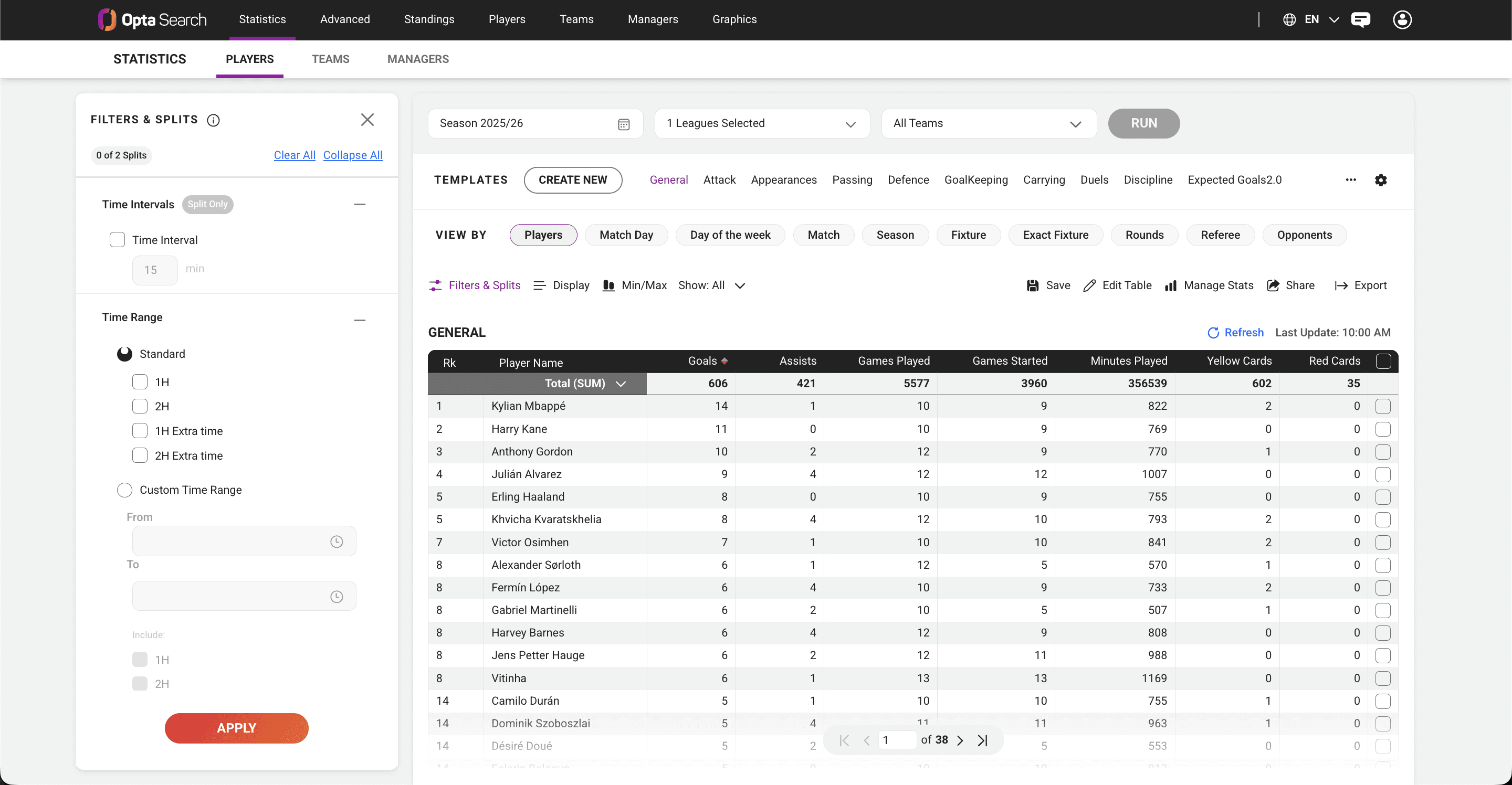
Task: Open the All Teams dropdown
Action: tap(989, 124)
